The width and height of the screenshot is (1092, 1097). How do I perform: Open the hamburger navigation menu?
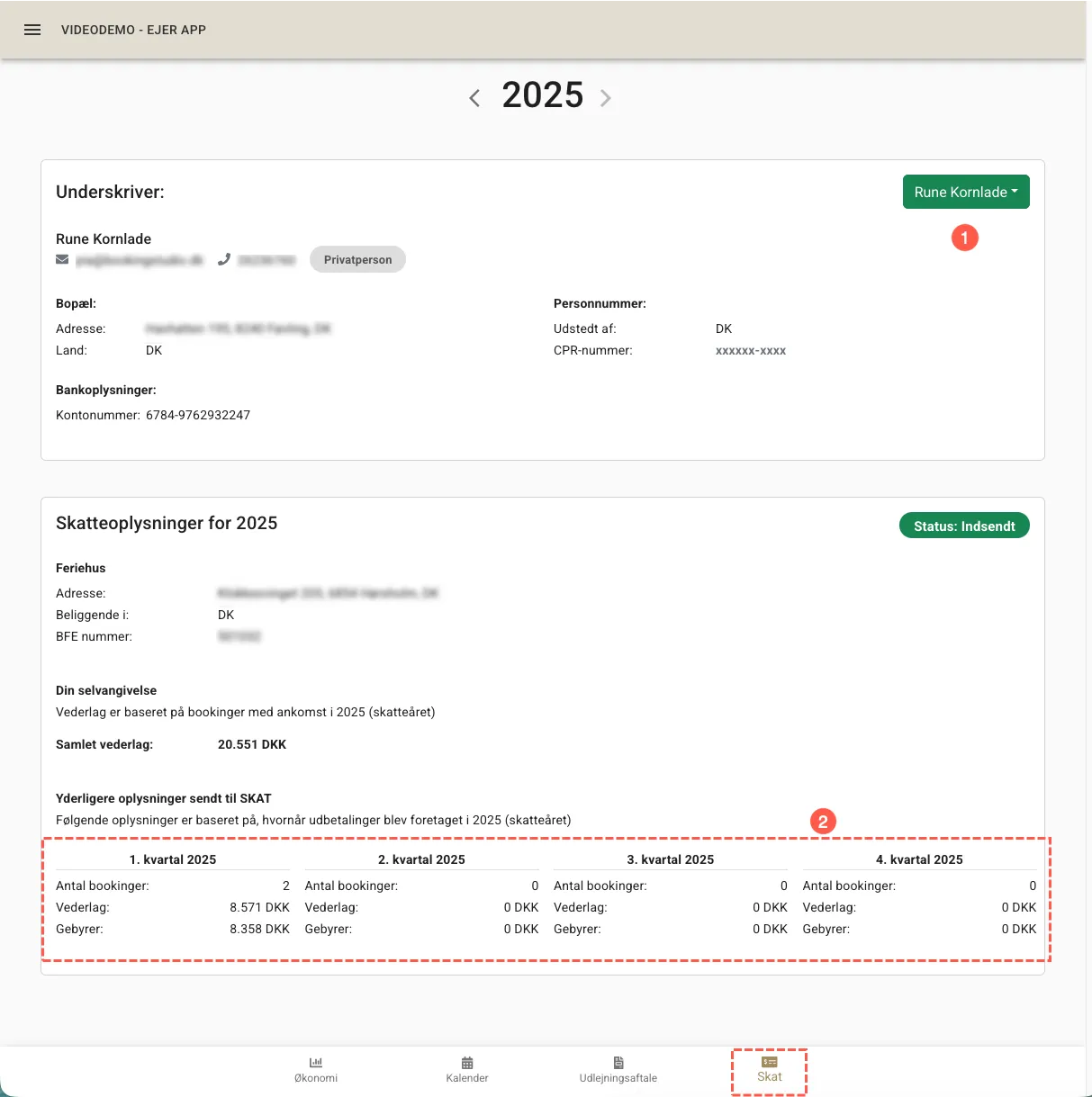pyautogui.click(x=32, y=30)
